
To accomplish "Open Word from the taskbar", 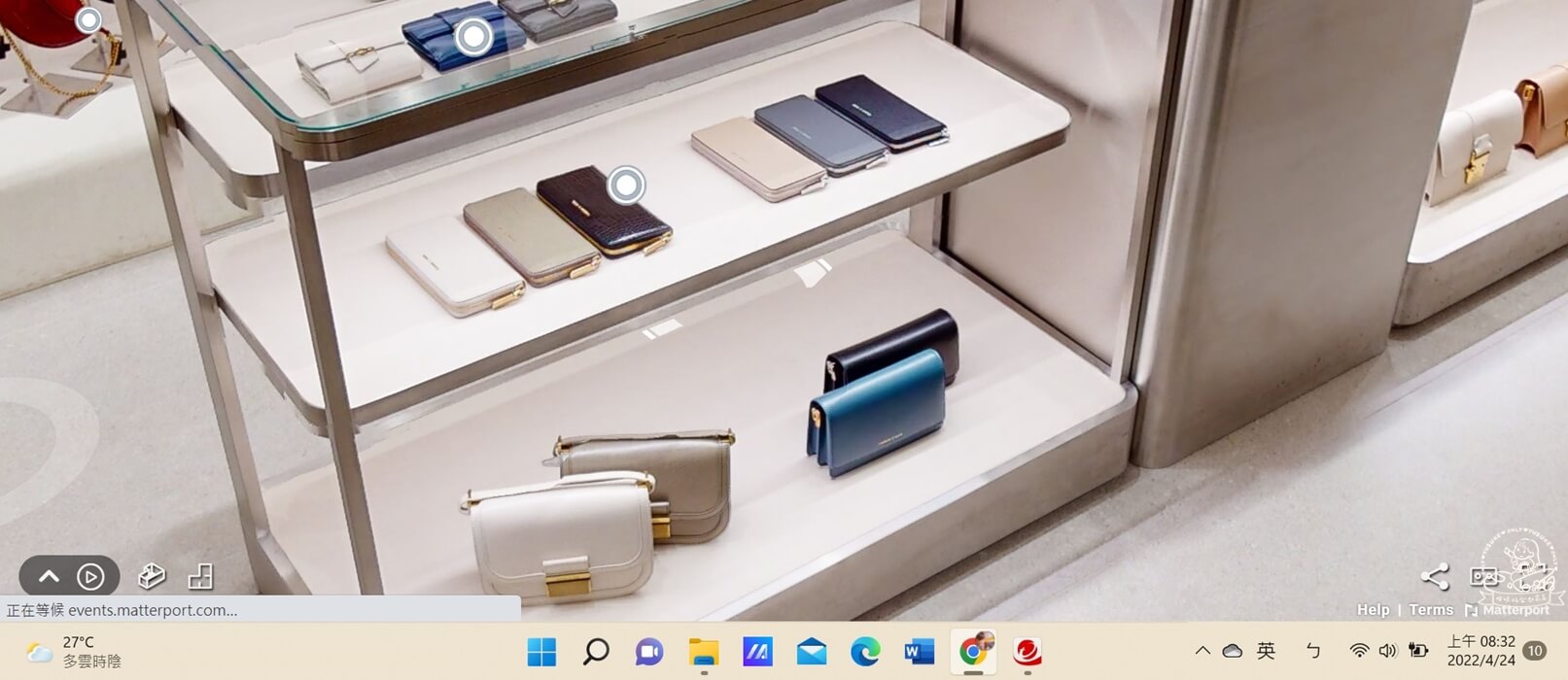I will coord(919,652).
